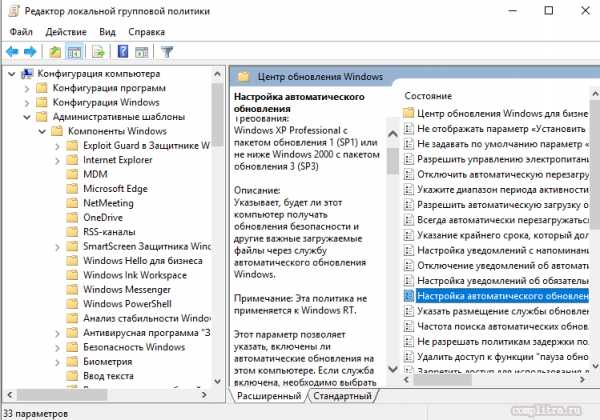Expand the Exploit Guard node
This screenshot has width=600, height=420.
click(x=57, y=146)
